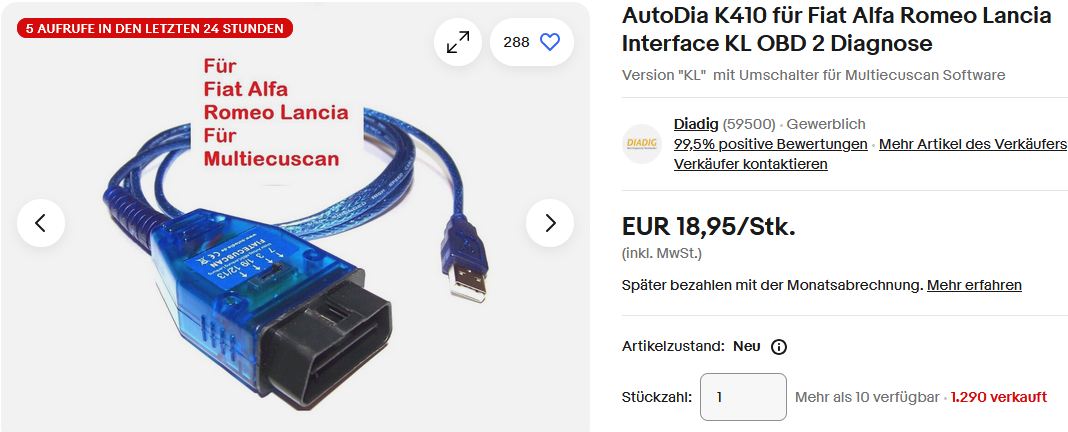Viewport: 1068px width, 432px height.
Task: Click the Diadig seller logo
Action: click(642, 144)
